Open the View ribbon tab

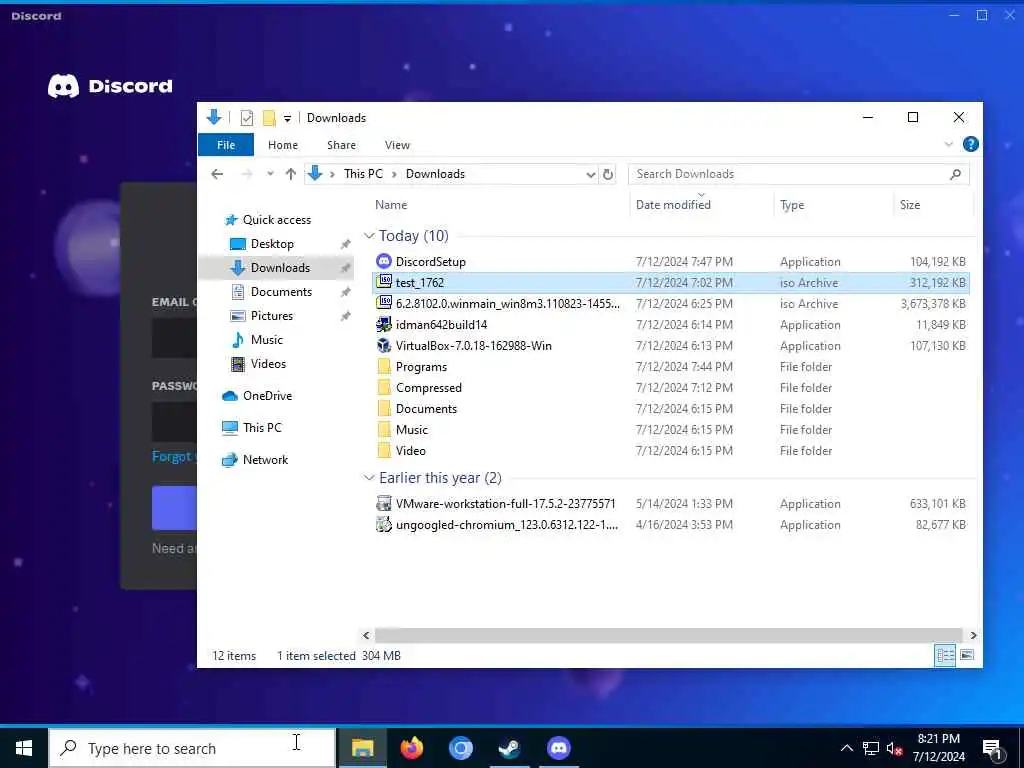pyautogui.click(x=397, y=145)
